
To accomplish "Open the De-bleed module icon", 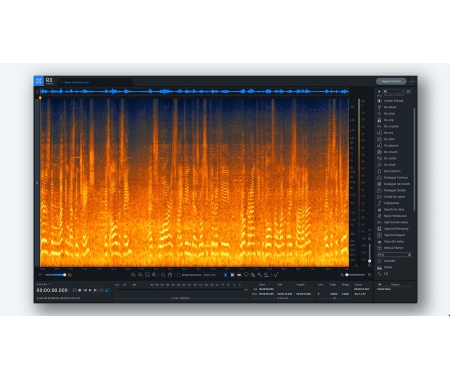I will [x=379, y=107].
